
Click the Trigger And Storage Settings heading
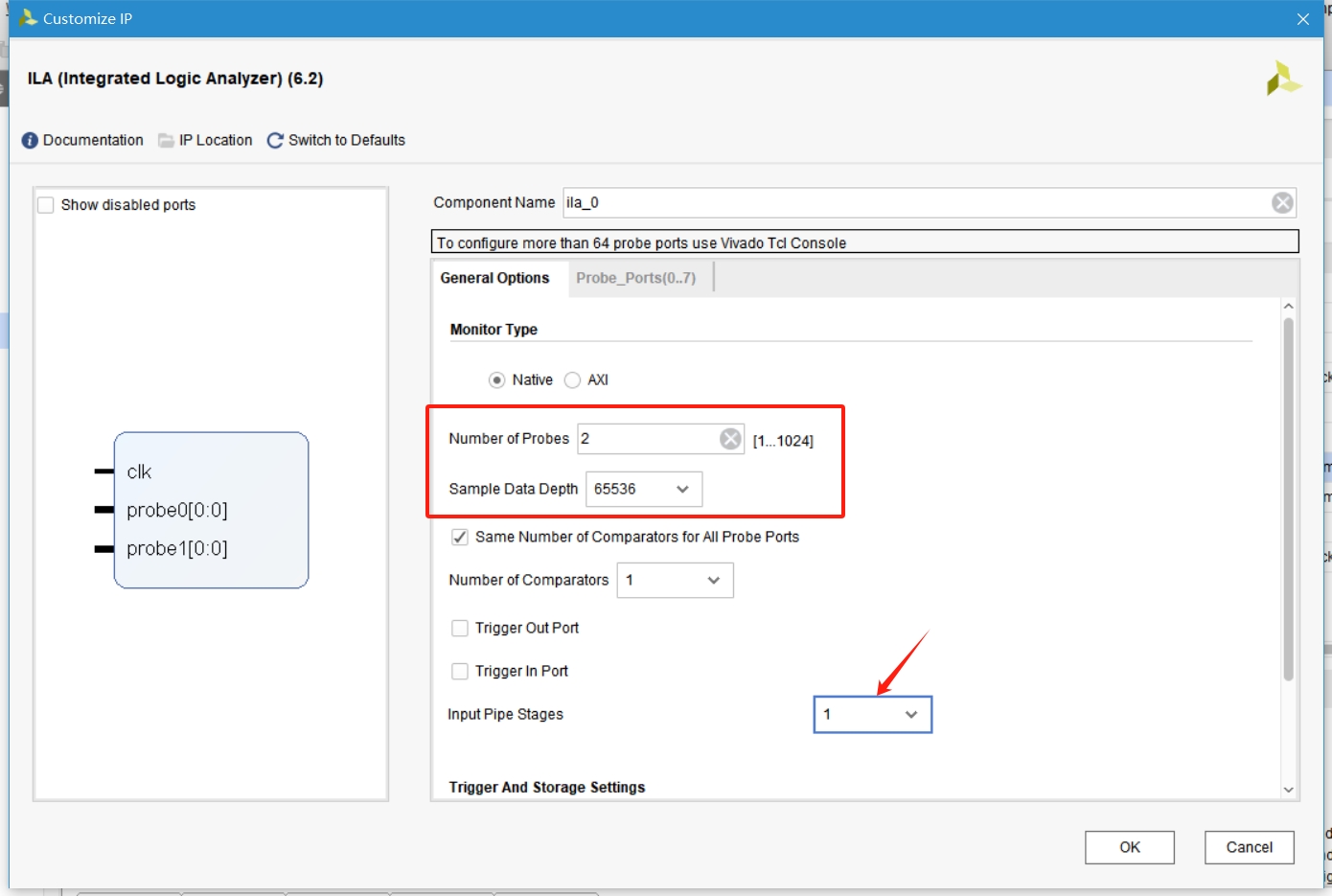click(547, 787)
